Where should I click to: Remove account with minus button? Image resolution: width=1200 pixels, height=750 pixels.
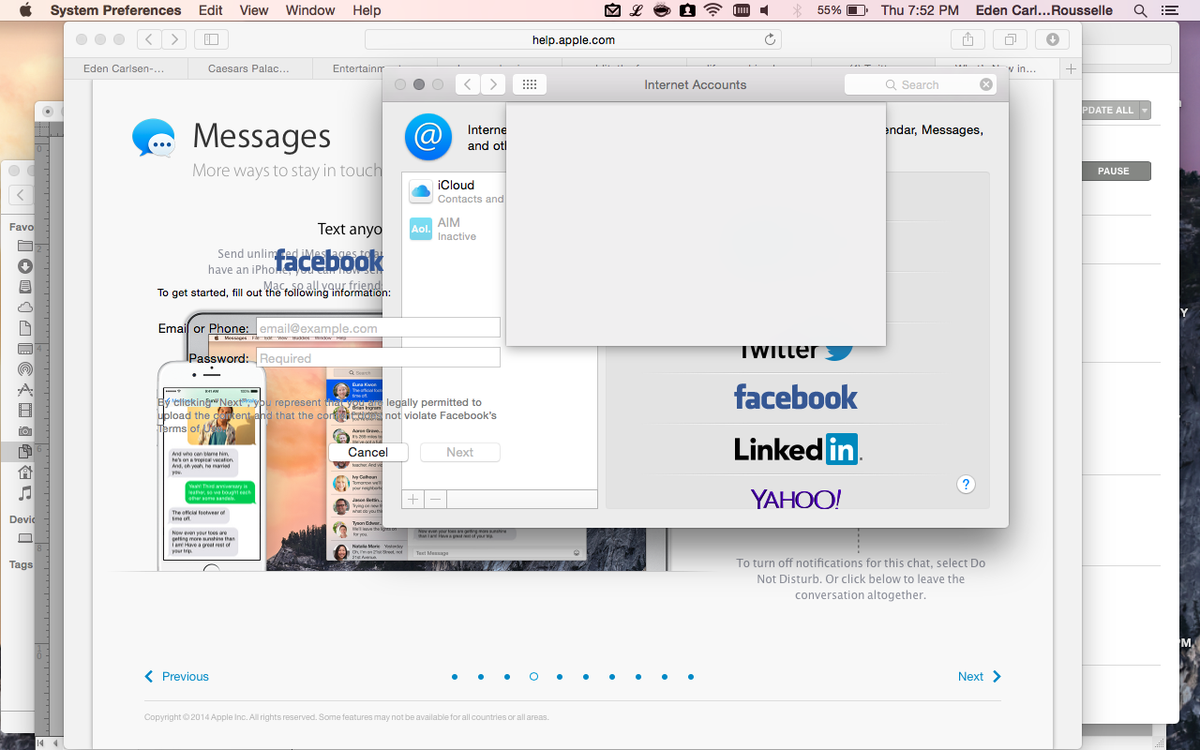pyautogui.click(x=436, y=499)
